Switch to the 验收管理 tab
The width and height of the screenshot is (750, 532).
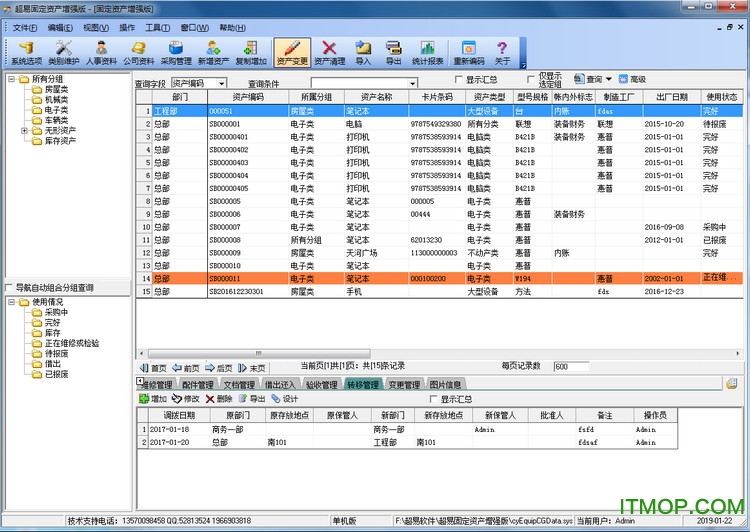click(321, 384)
